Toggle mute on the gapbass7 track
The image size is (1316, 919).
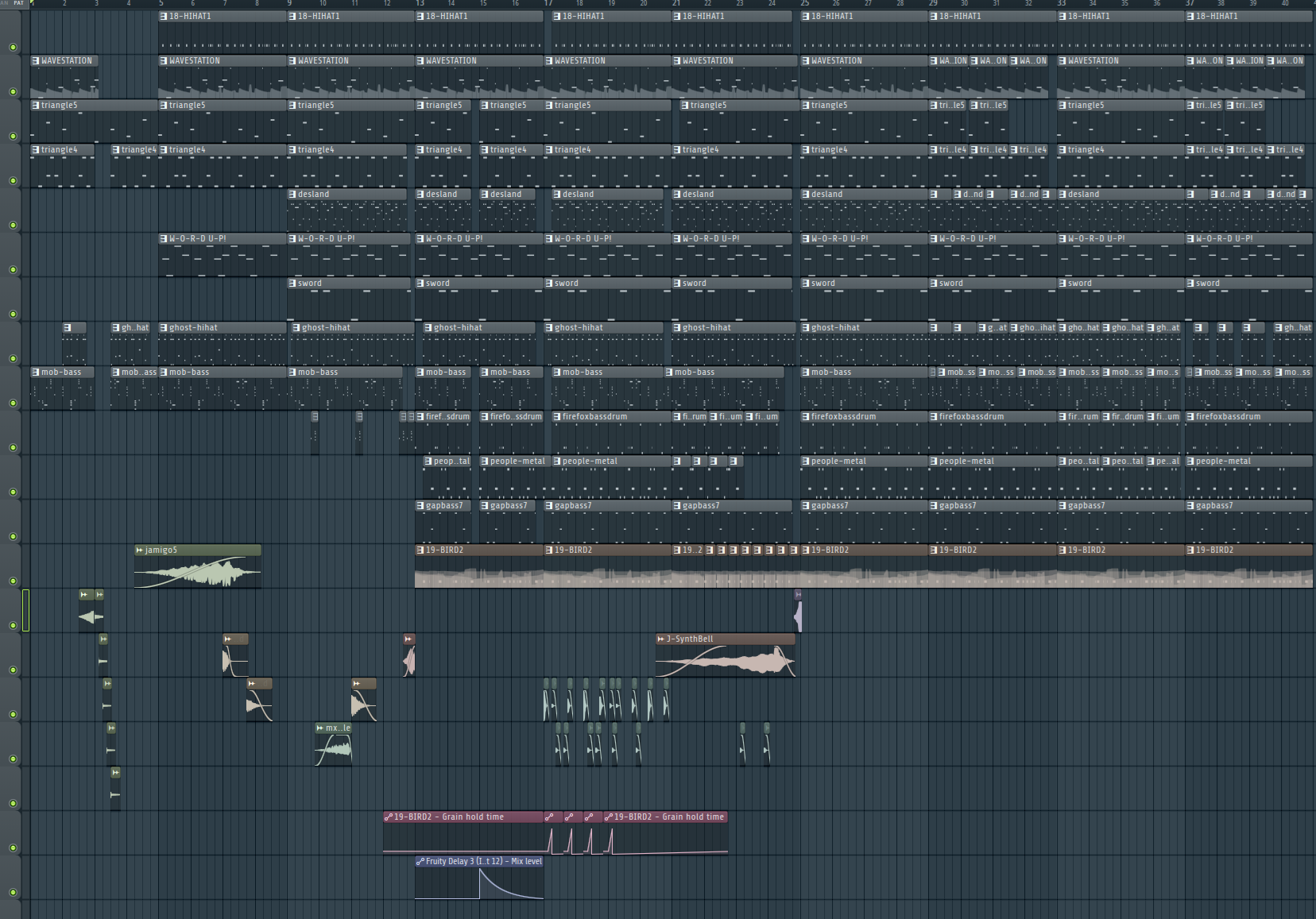click(12, 536)
